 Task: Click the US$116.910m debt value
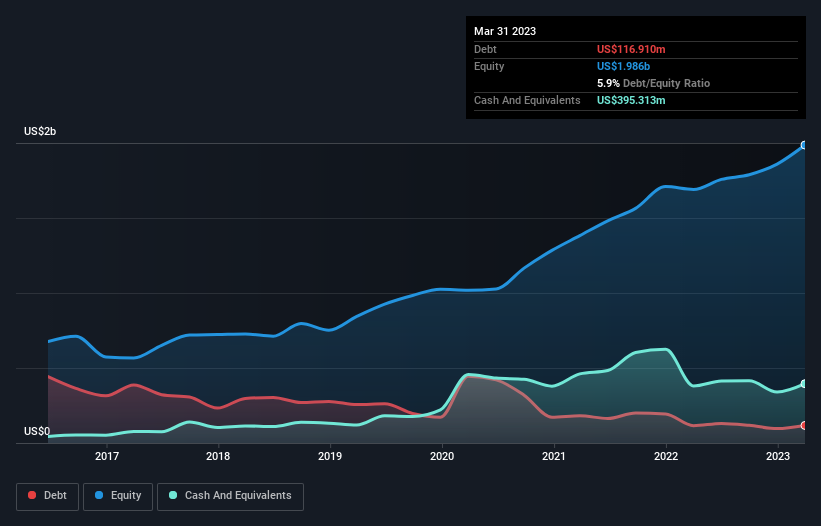coord(631,49)
